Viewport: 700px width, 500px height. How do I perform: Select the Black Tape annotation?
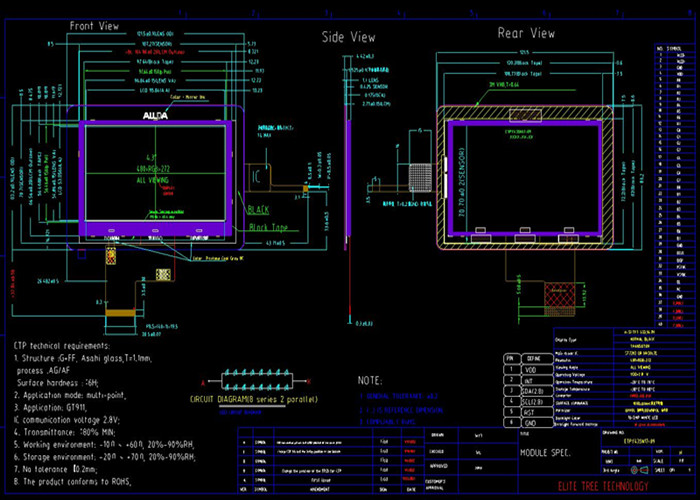268,228
